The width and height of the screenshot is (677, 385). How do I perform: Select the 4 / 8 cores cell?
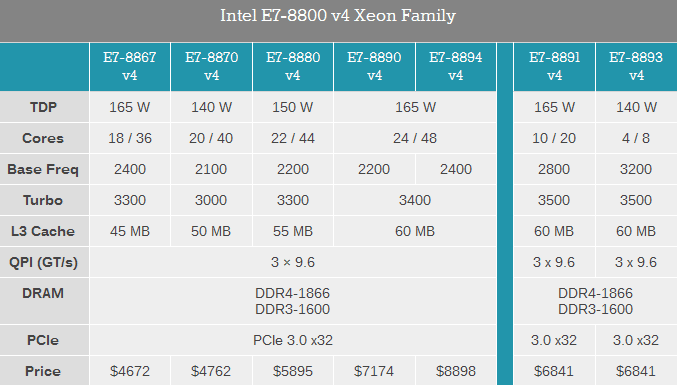[636, 138]
